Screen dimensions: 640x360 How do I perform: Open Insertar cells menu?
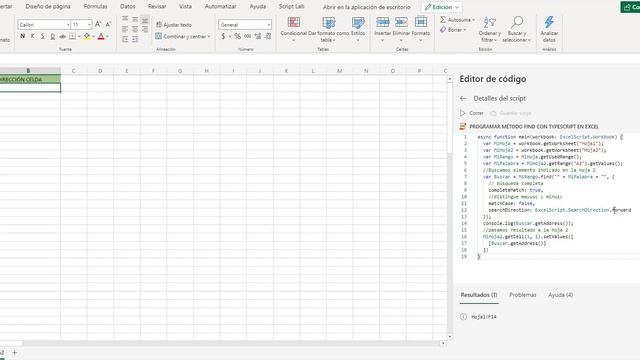(382, 28)
